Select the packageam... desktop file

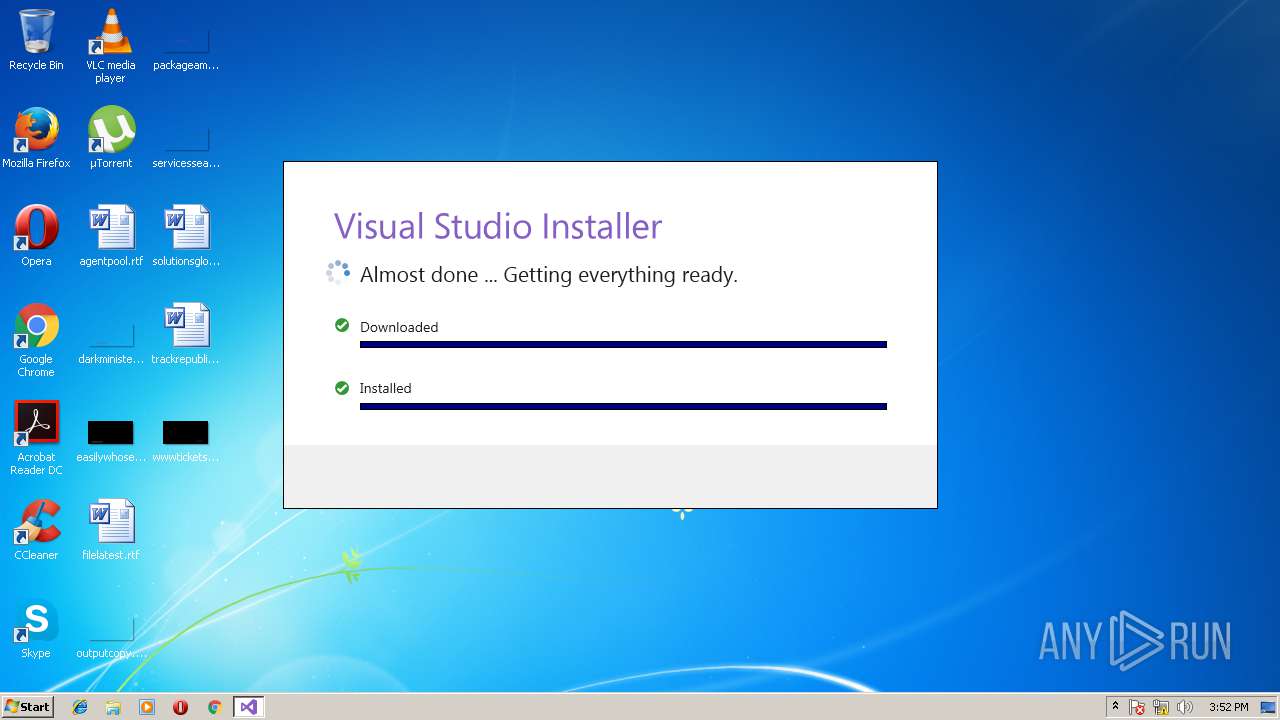click(186, 45)
